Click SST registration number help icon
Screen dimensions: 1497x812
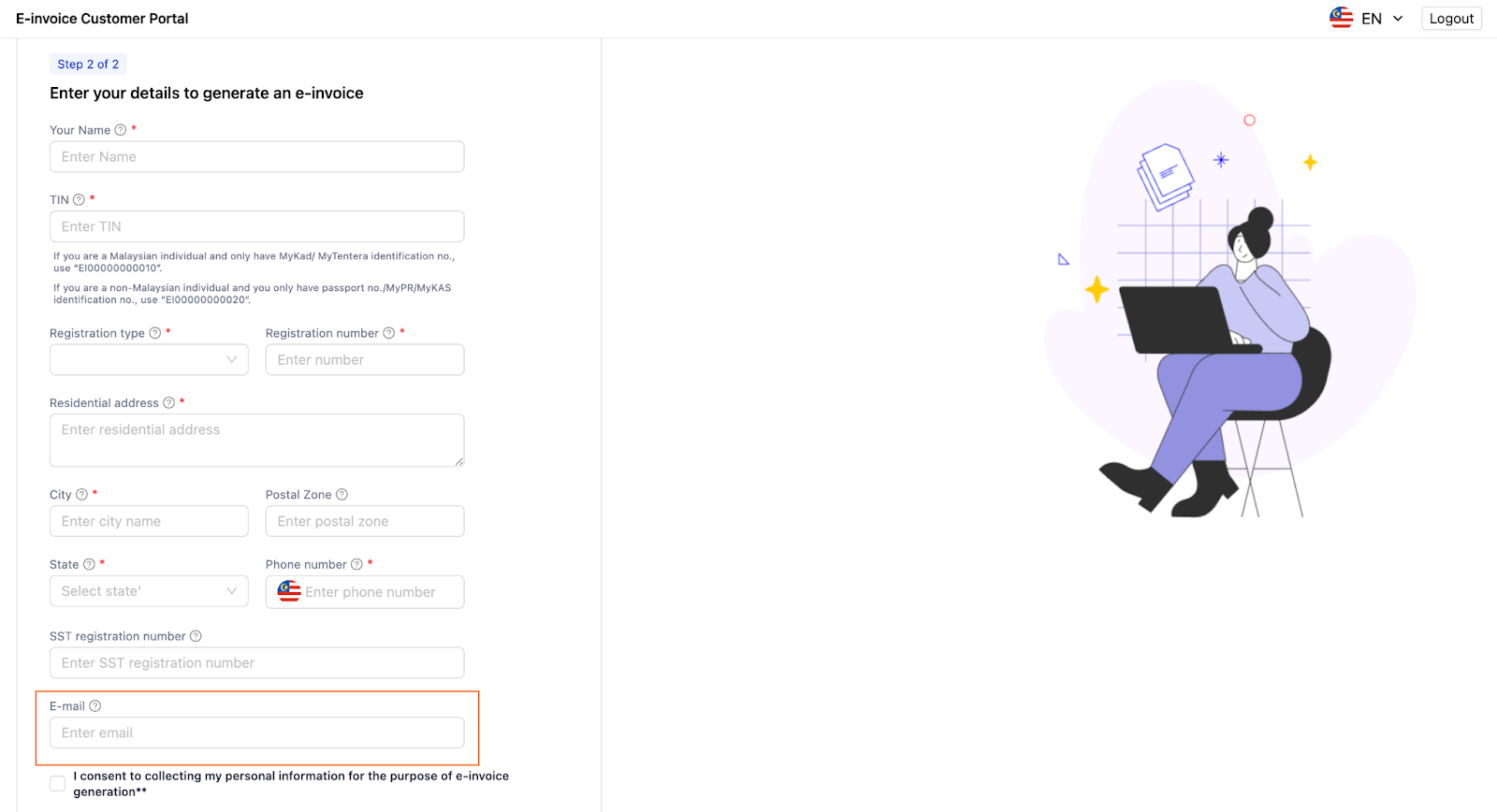(x=196, y=636)
